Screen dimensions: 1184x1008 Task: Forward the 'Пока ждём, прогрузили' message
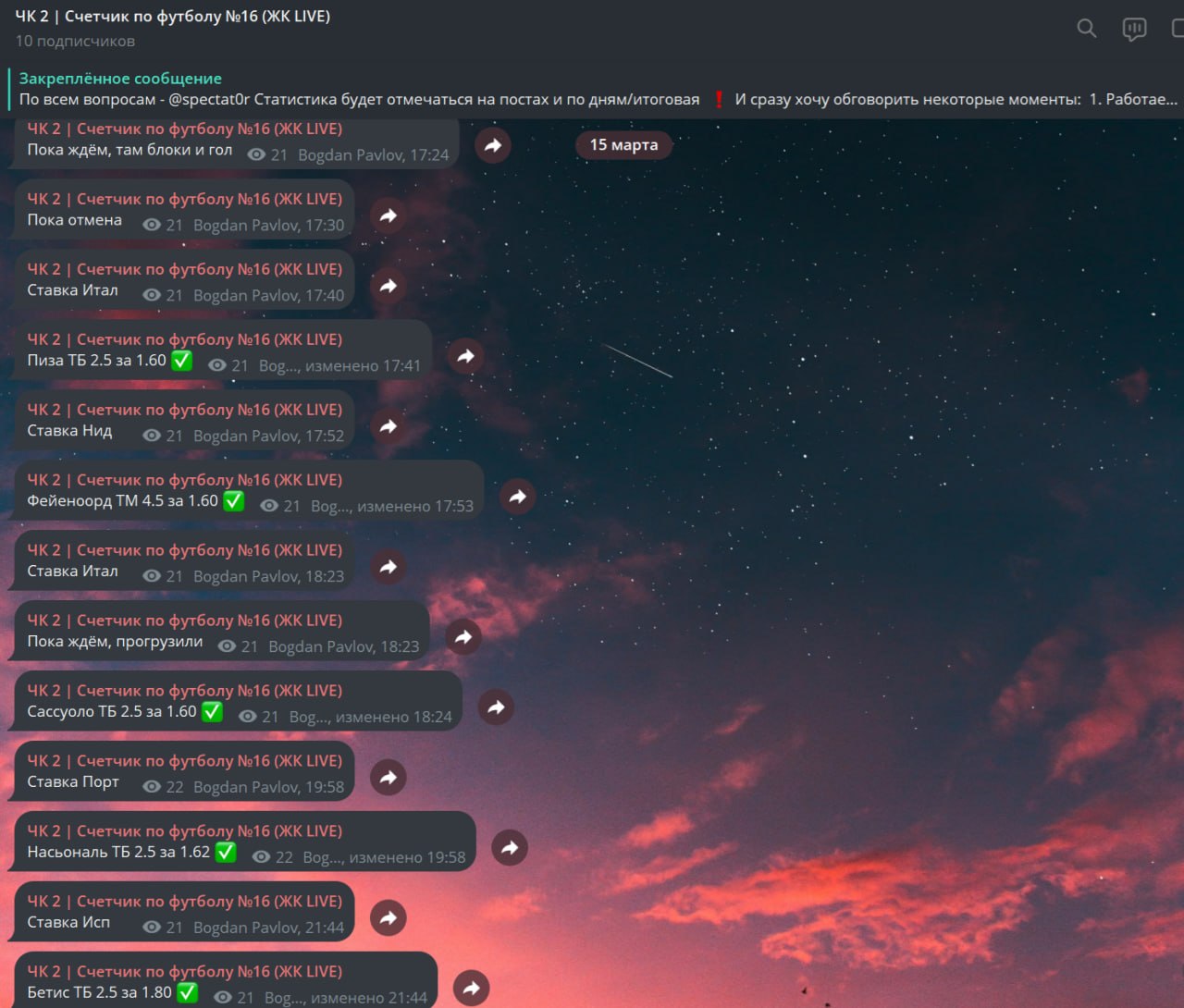click(x=463, y=637)
